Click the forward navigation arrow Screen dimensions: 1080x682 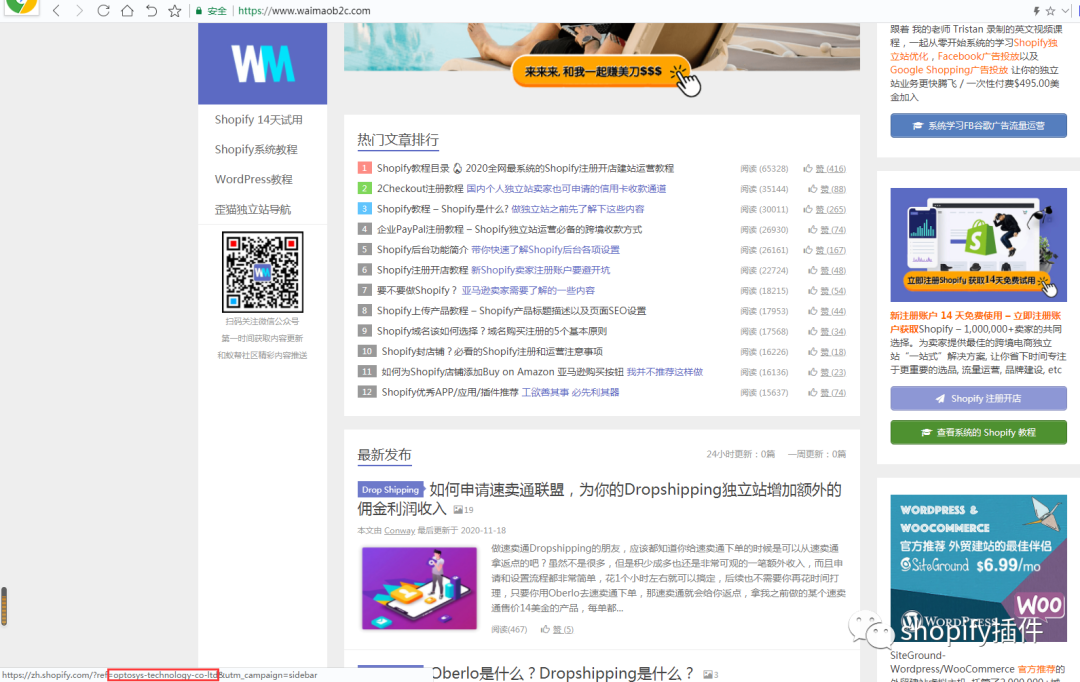pyautogui.click(x=79, y=12)
